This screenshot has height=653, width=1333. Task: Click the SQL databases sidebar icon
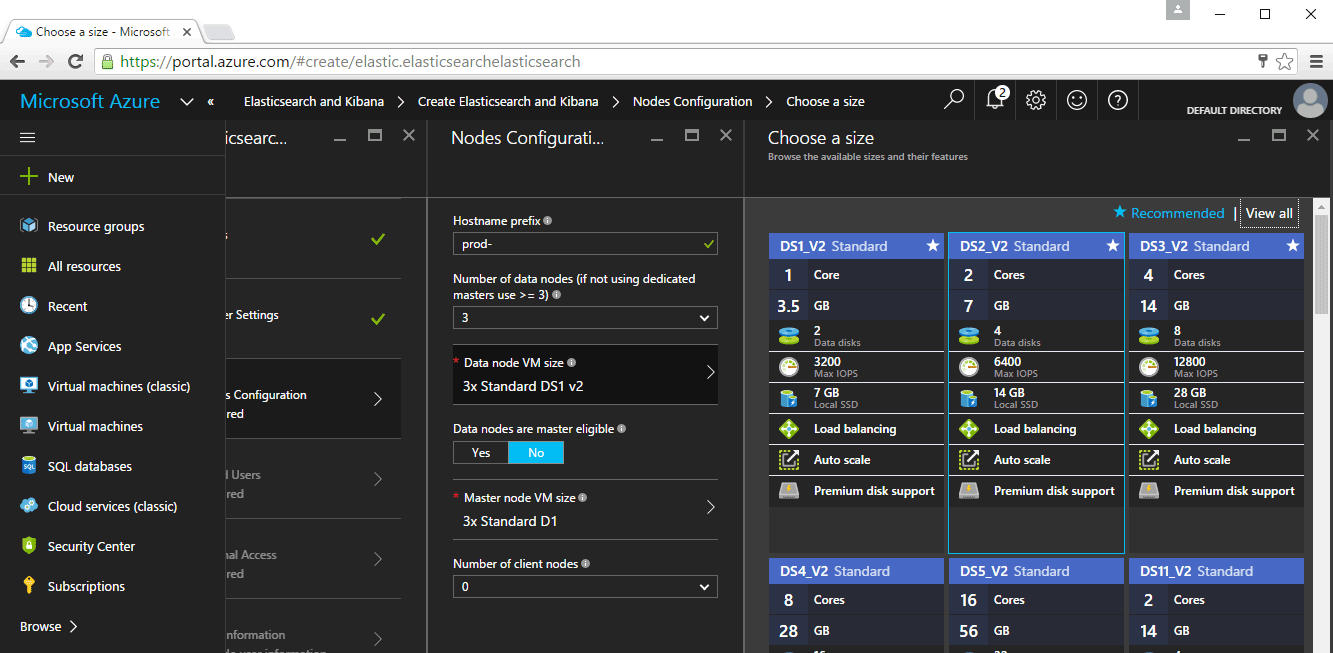tap(30, 465)
